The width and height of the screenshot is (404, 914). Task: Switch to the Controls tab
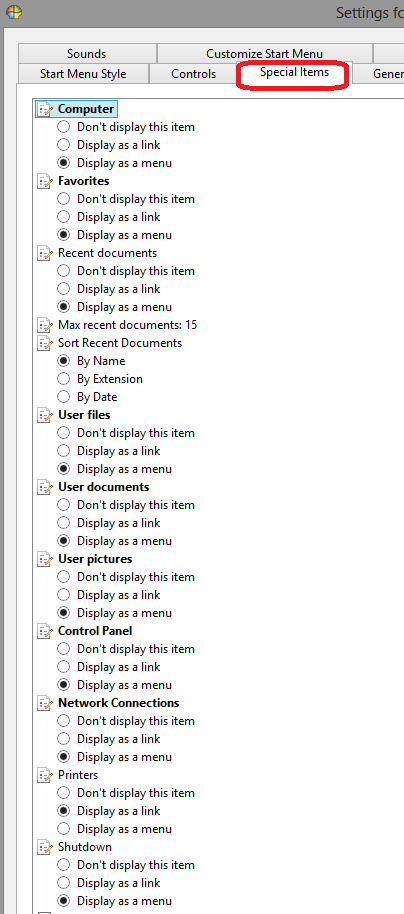(194, 74)
